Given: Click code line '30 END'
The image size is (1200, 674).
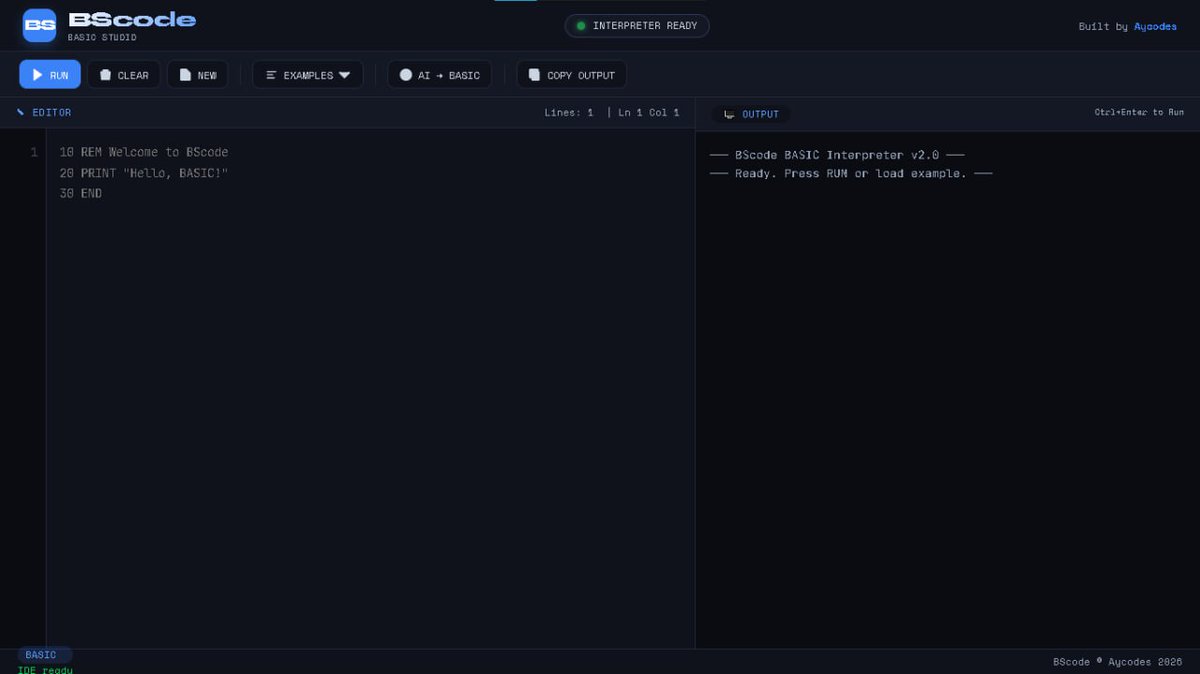Looking at the screenshot, I should click(81, 193).
